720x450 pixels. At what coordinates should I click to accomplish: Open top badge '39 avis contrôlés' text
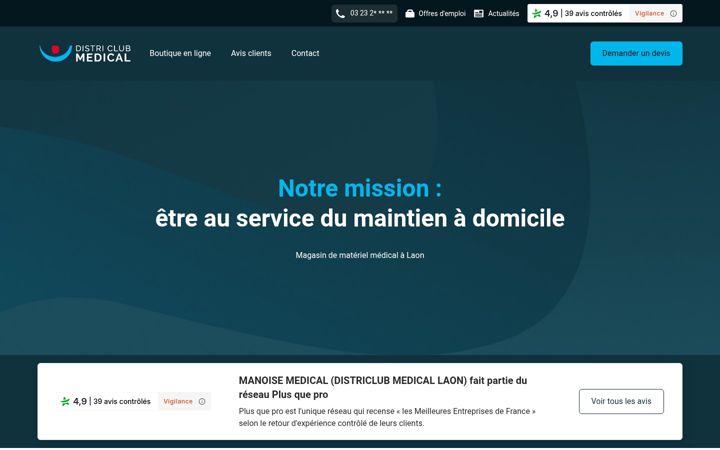593,14
